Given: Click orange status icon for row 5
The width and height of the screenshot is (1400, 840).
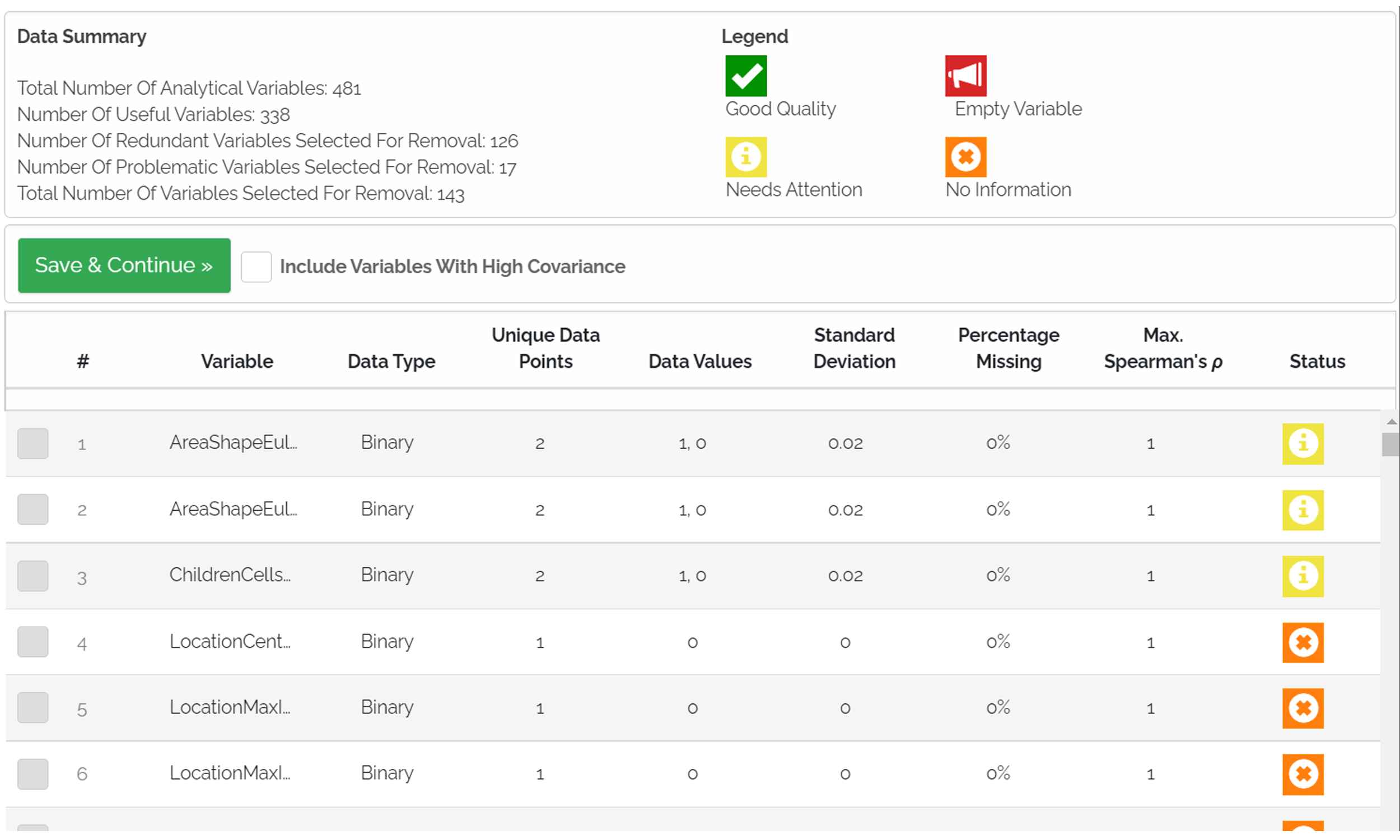Looking at the screenshot, I should click(x=1302, y=707).
